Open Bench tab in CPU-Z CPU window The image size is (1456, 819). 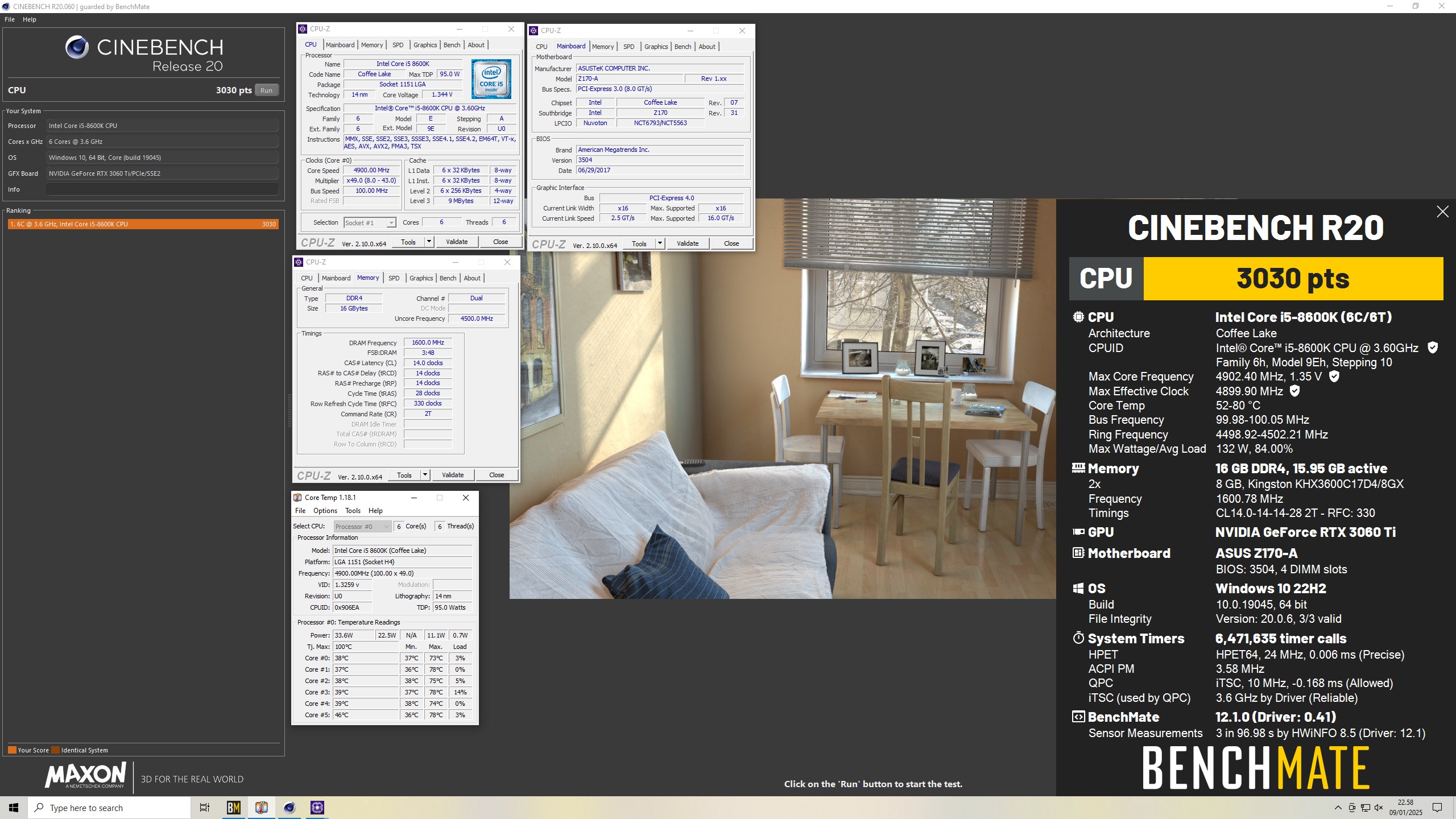[x=452, y=45]
